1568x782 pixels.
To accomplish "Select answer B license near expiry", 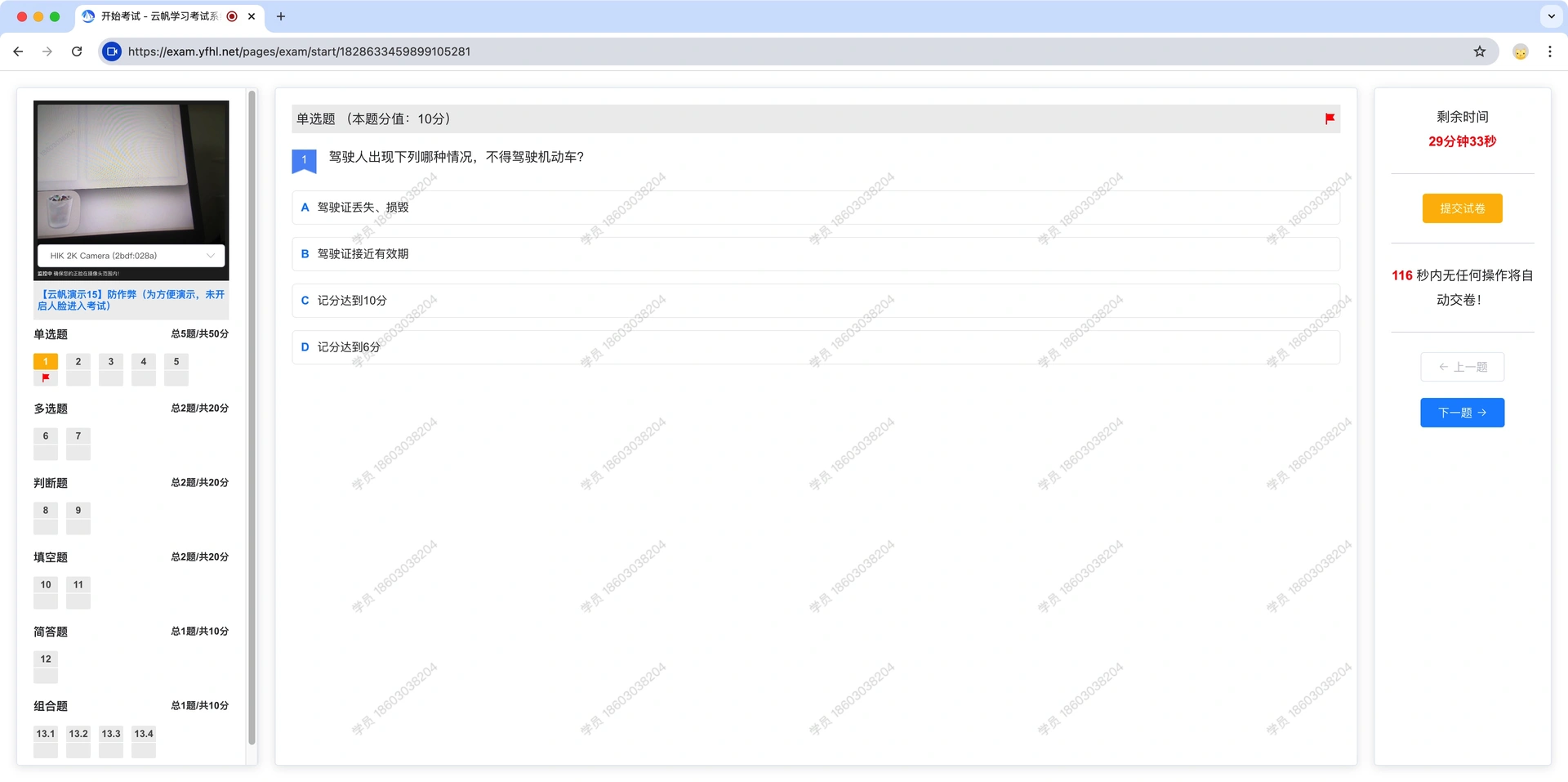I will [x=816, y=254].
